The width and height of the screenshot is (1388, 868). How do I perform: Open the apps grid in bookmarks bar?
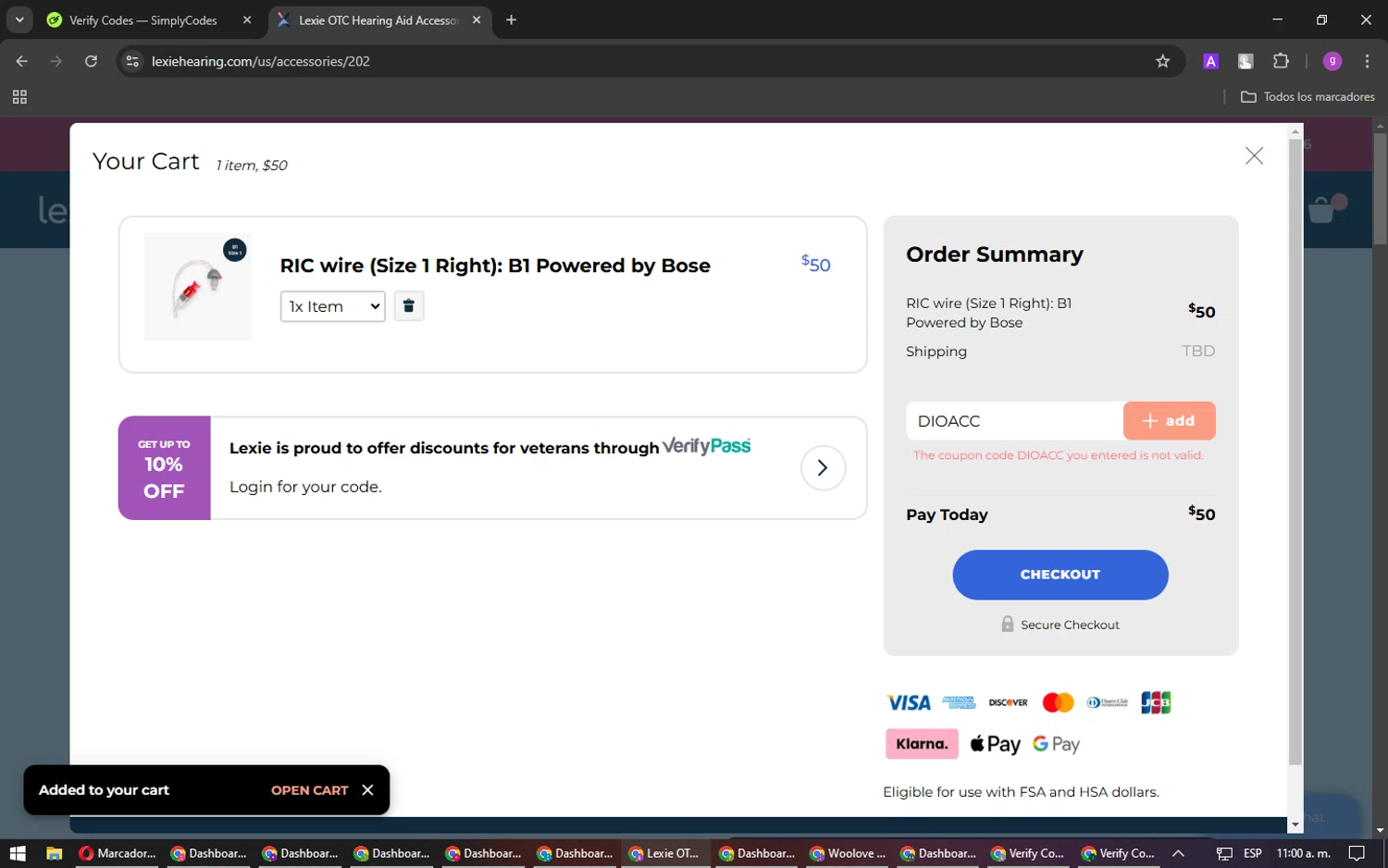(x=19, y=96)
